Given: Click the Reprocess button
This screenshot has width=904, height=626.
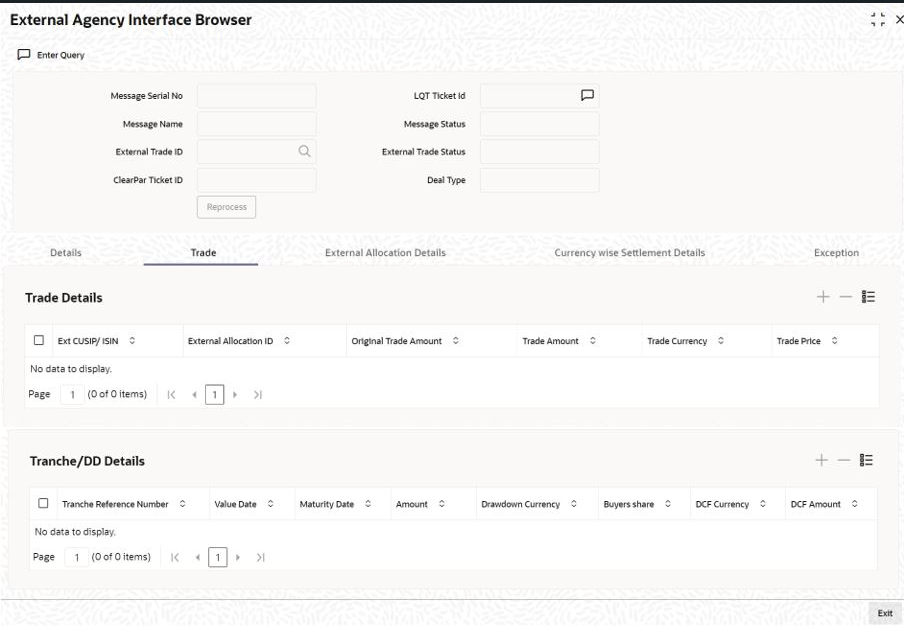Looking at the screenshot, I should coord(227,207).
